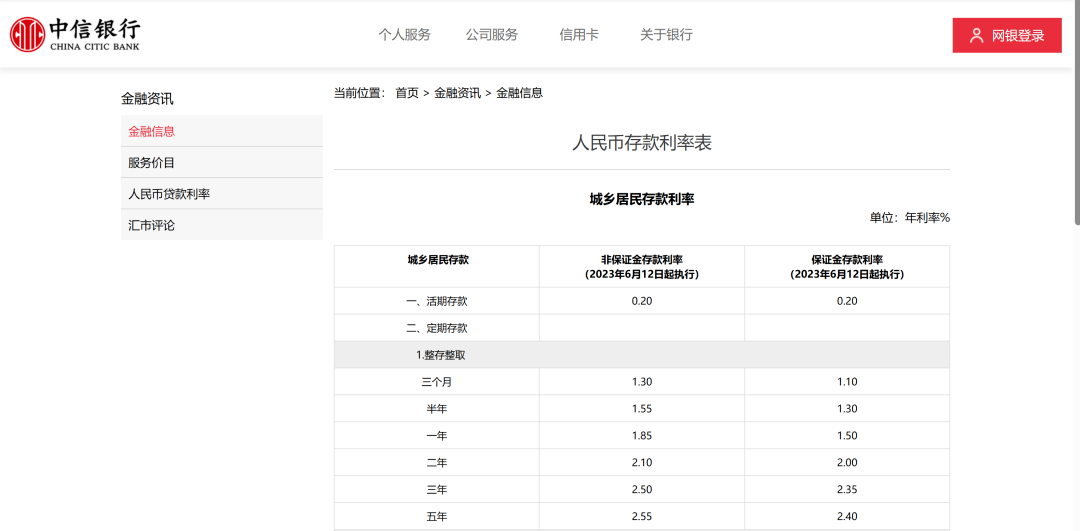Image resolution: width=1080 pixels, height=531 pixels.
Task: Click the user icon in 网银登录 button
Action: (x=976, y=36)
